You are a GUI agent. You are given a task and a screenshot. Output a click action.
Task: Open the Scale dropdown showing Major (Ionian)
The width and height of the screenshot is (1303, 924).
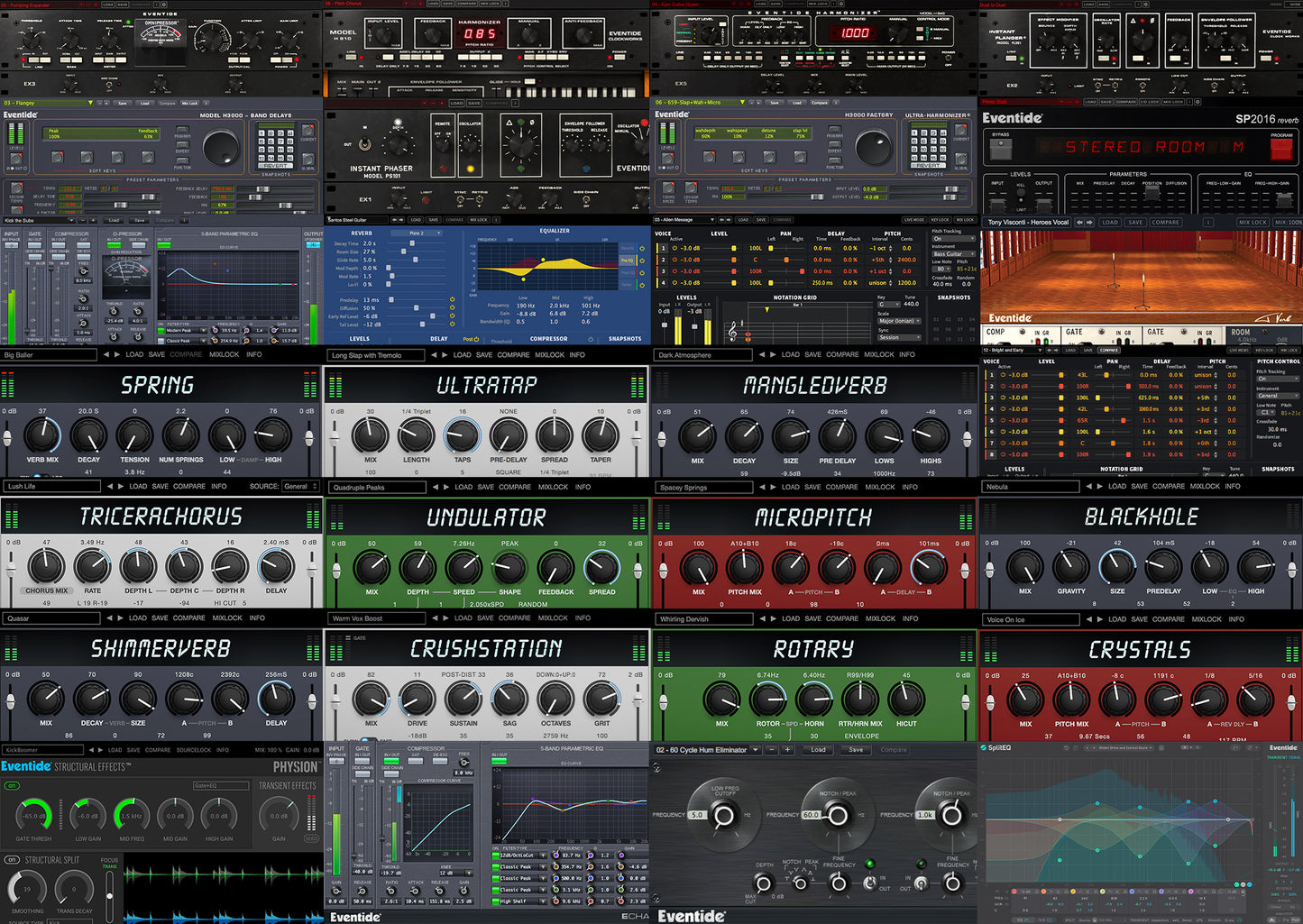point(900,321)
